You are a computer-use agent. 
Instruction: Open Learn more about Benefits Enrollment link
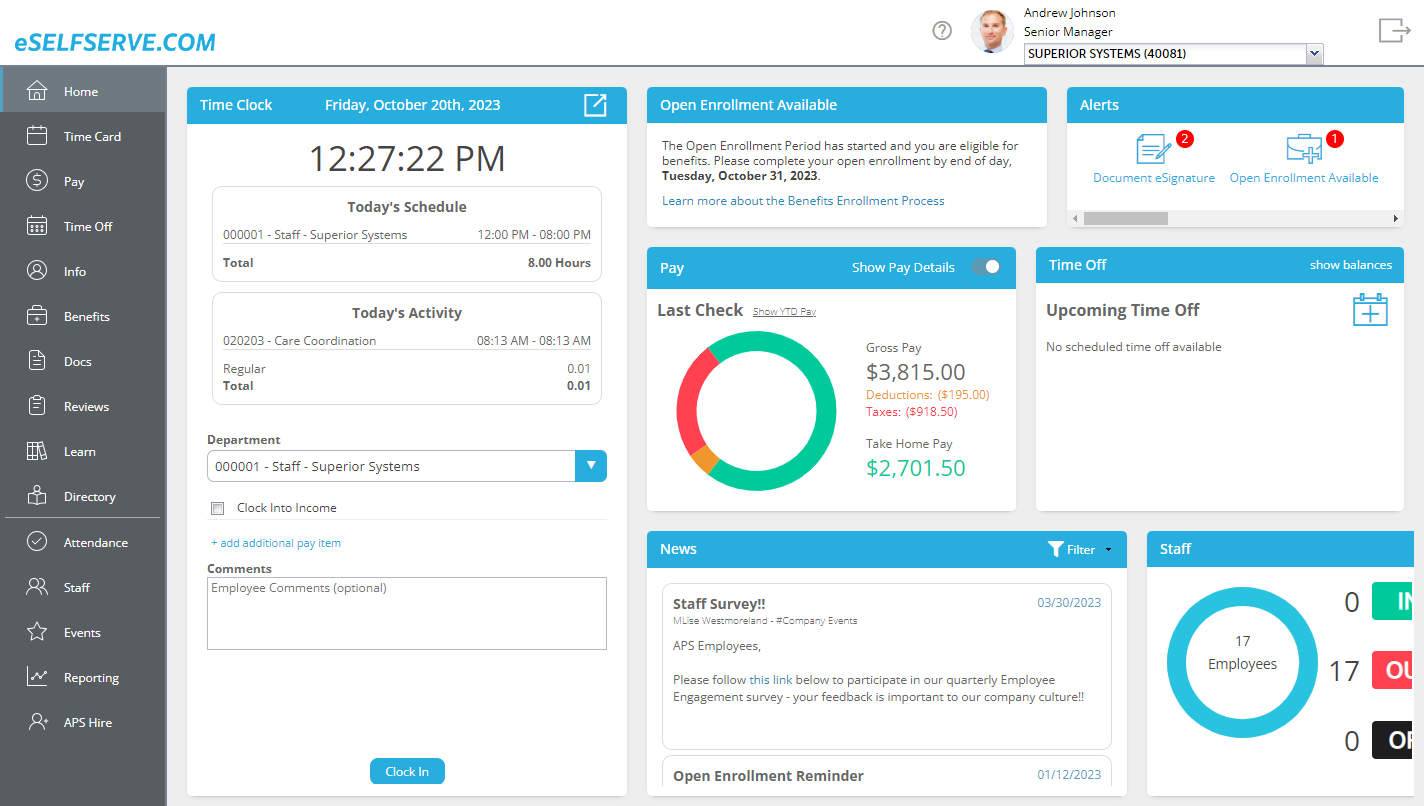click(803, 201)
